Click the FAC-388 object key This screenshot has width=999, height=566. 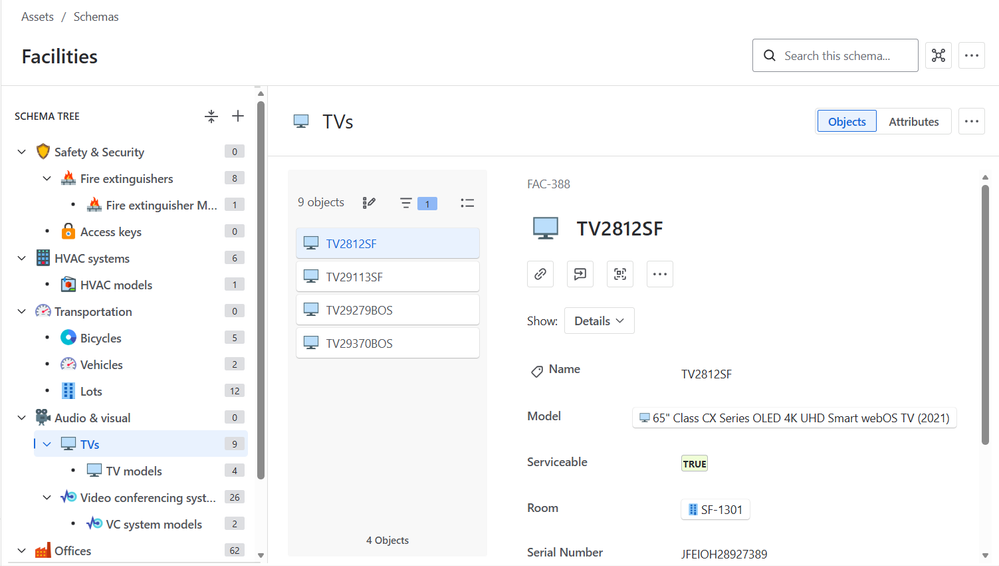pos(549,184)
